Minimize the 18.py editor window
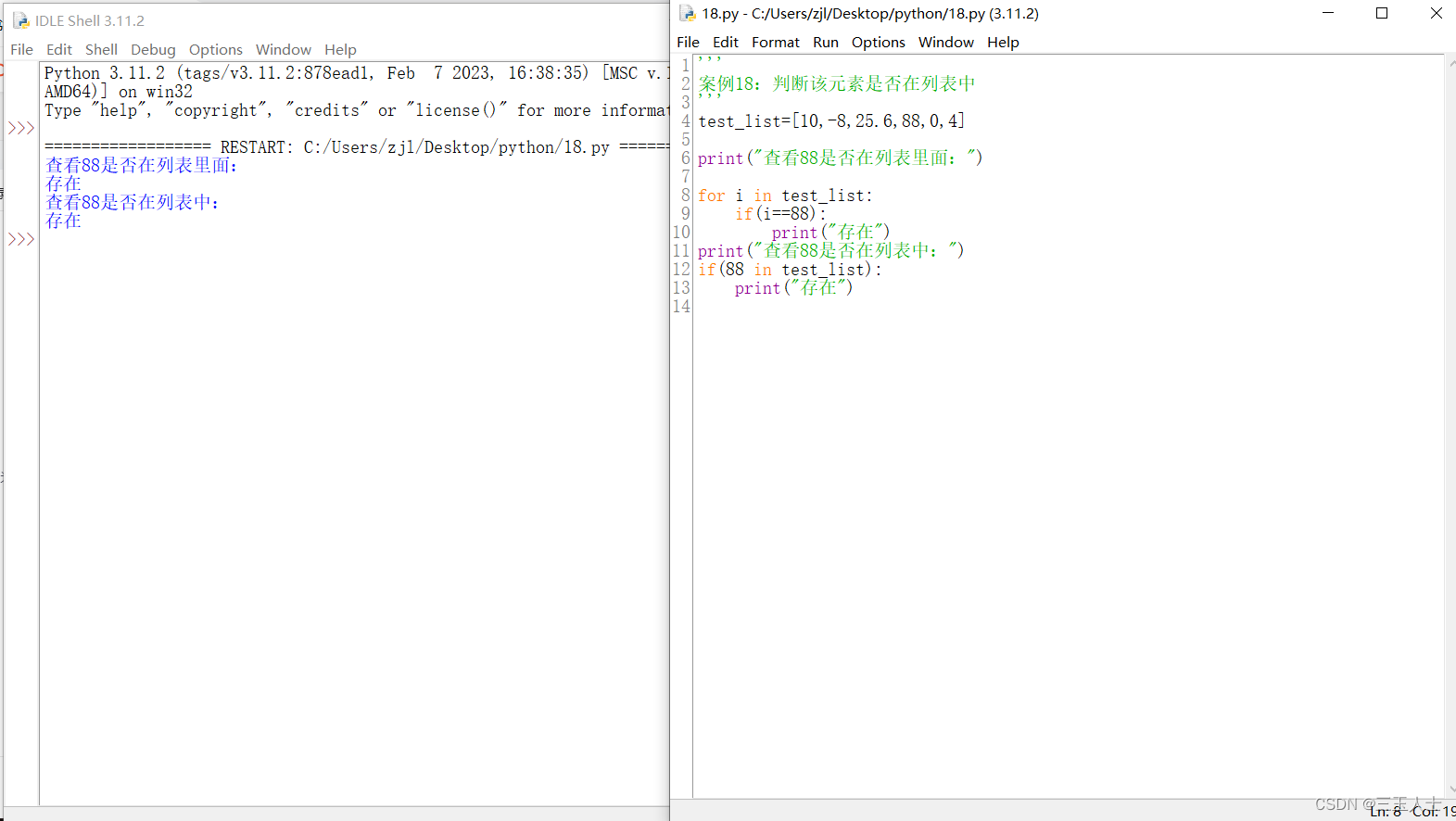 pos(1328,13)
